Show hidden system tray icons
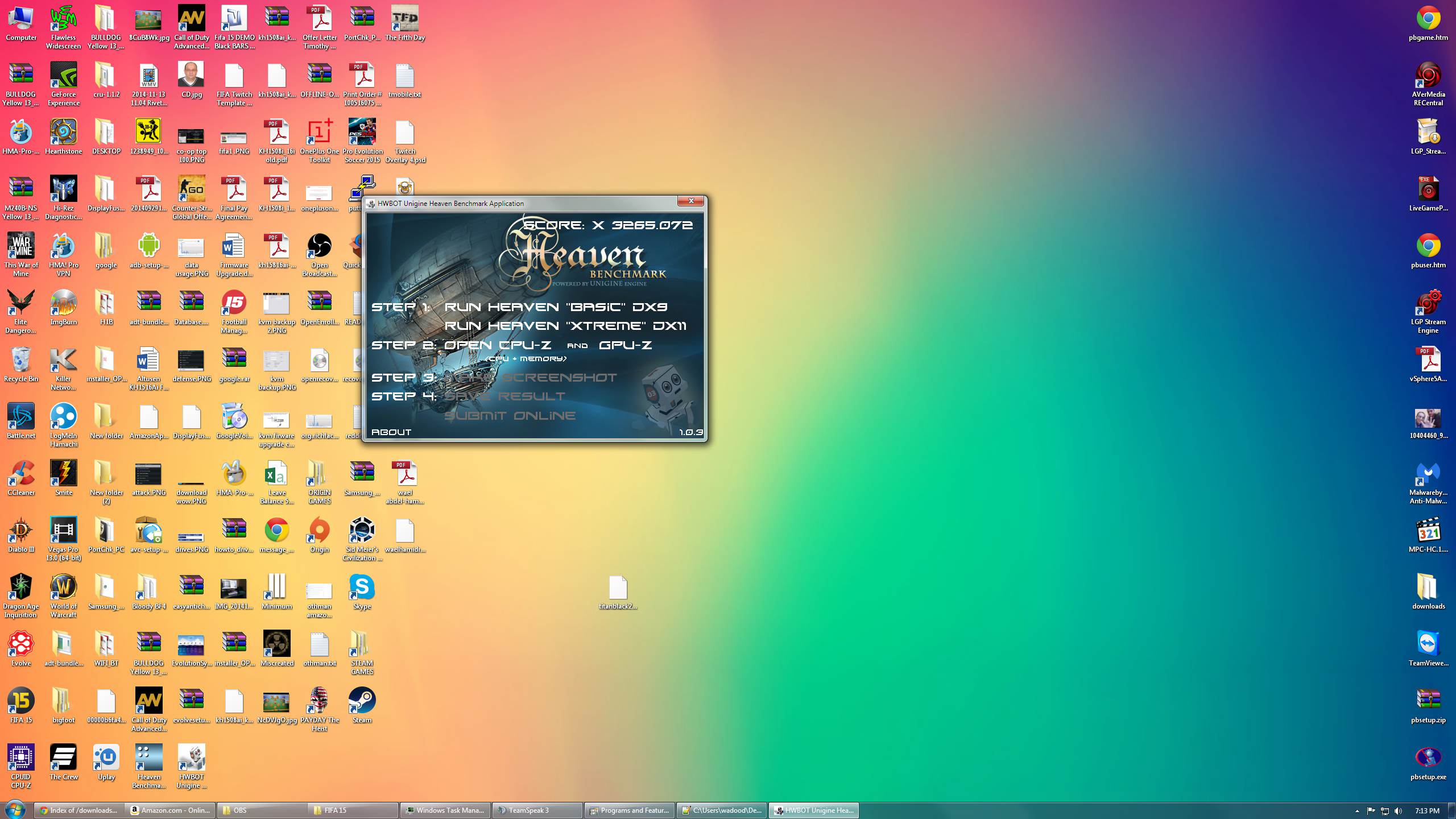1456x819 pixels. coord(1357,811)
